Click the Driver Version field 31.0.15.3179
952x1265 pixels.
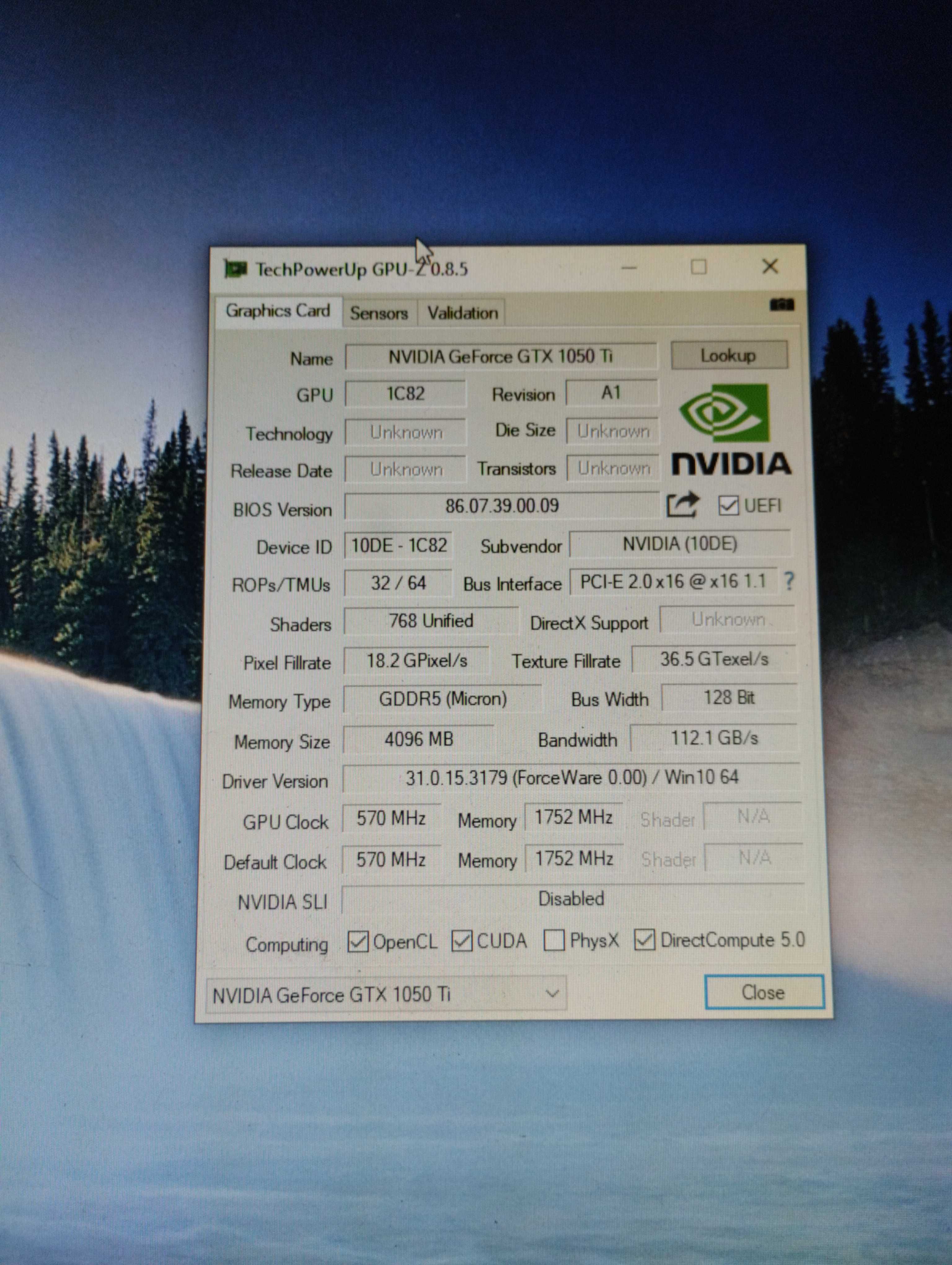(x=571, y=777)
